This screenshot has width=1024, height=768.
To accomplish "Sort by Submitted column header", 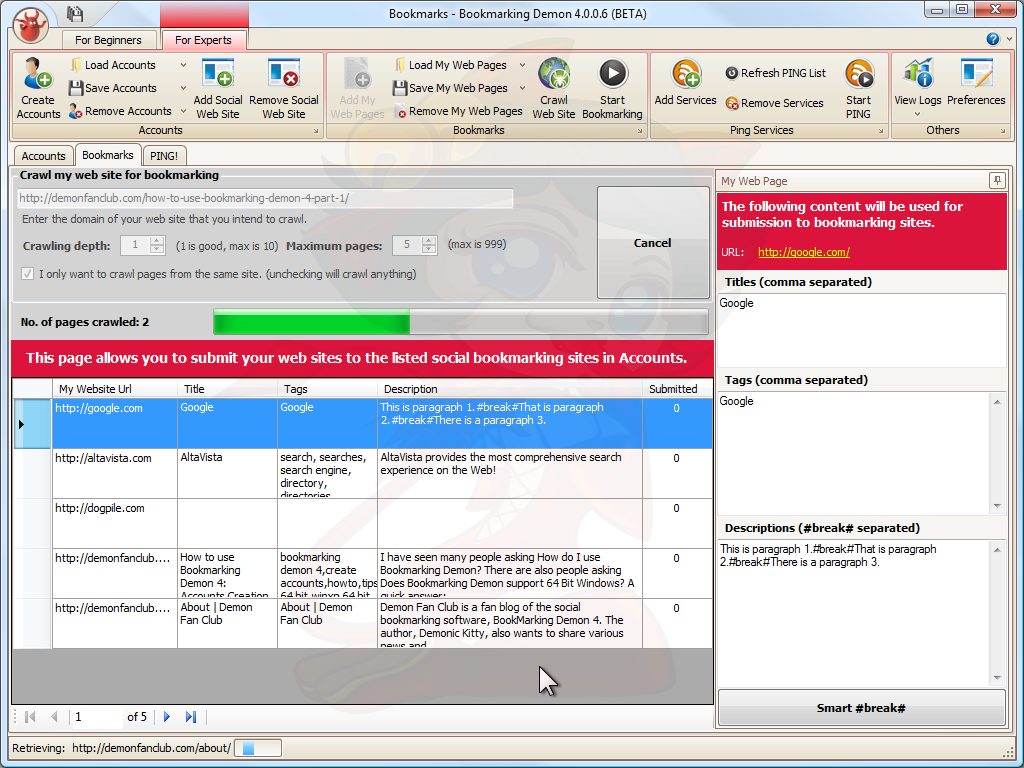I will pos(677,389).
